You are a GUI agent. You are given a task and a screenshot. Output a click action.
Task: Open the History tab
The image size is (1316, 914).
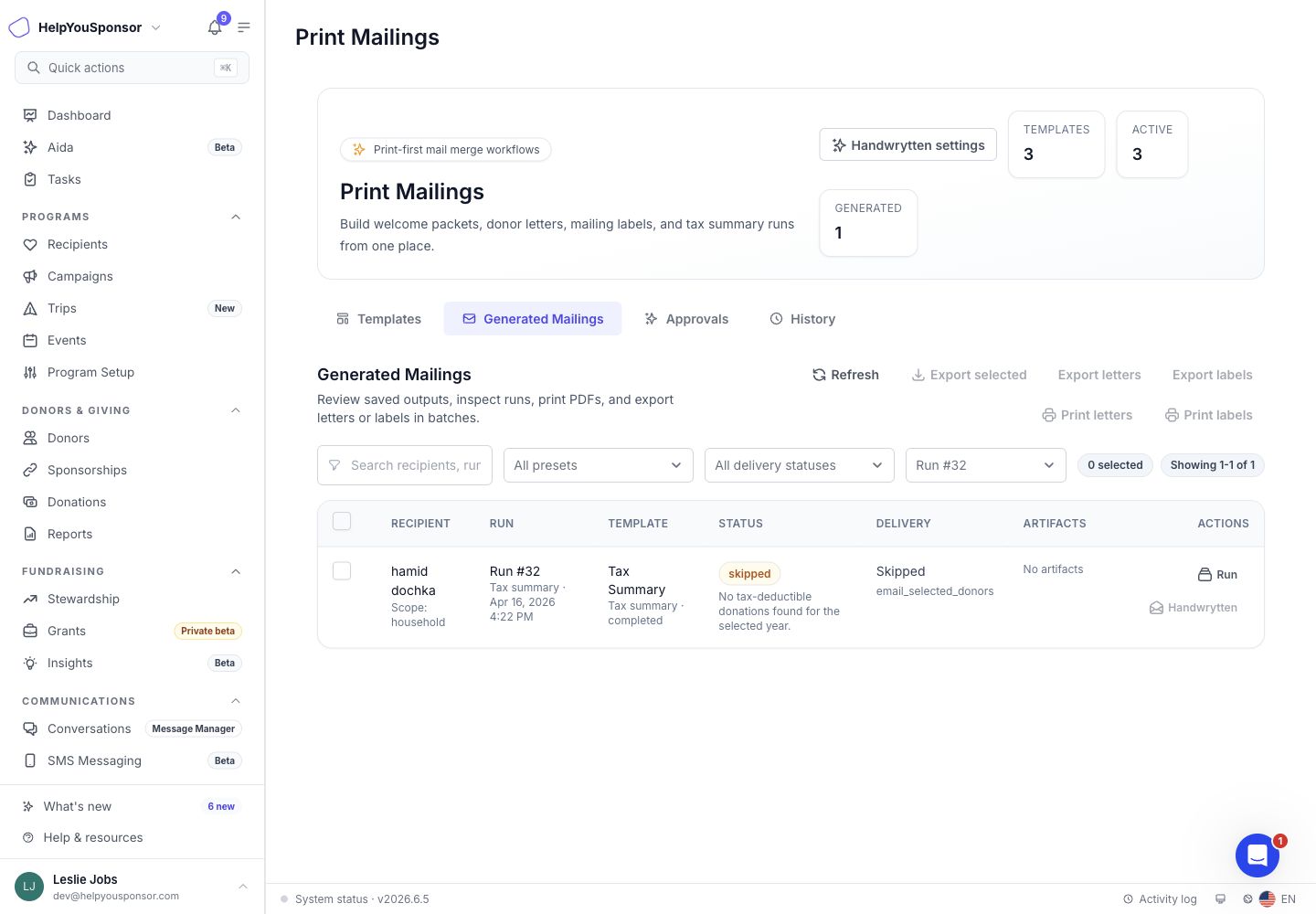(802, 319)
